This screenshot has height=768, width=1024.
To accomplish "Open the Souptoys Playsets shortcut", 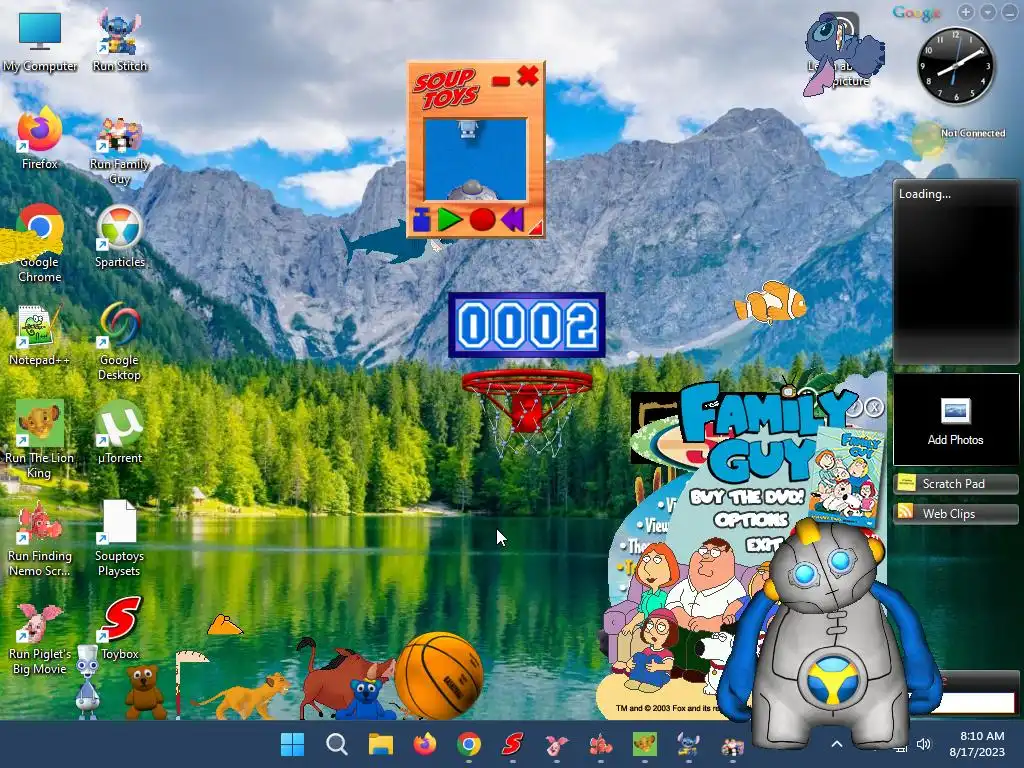I will (119, 538).
